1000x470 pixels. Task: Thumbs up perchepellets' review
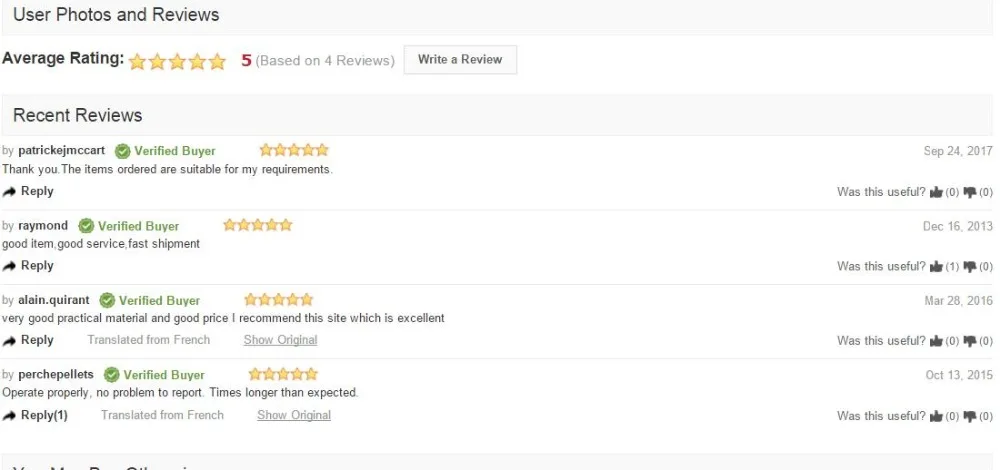(937, 416)
